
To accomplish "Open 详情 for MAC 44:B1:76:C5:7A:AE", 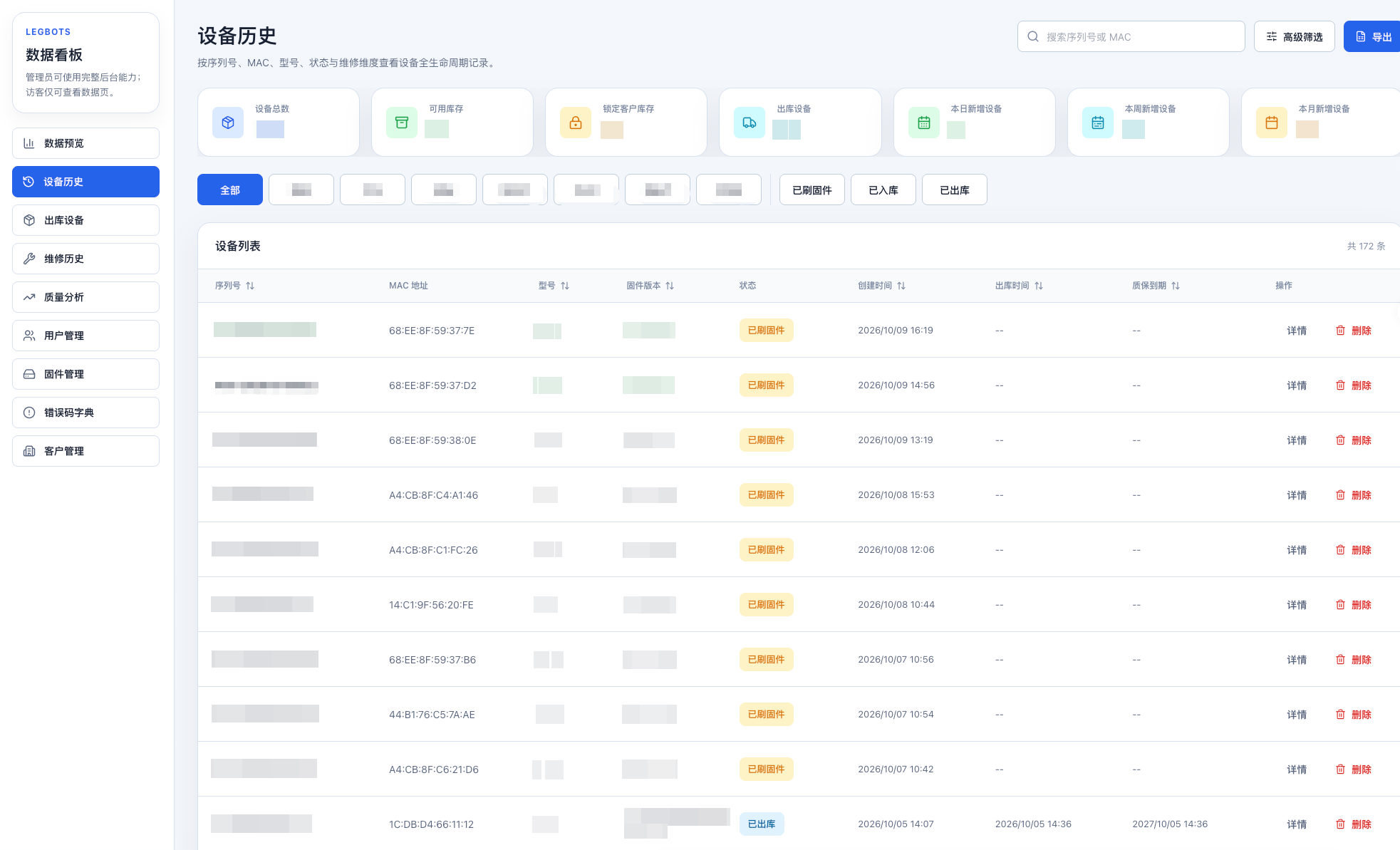I will tap(1297, 715).
